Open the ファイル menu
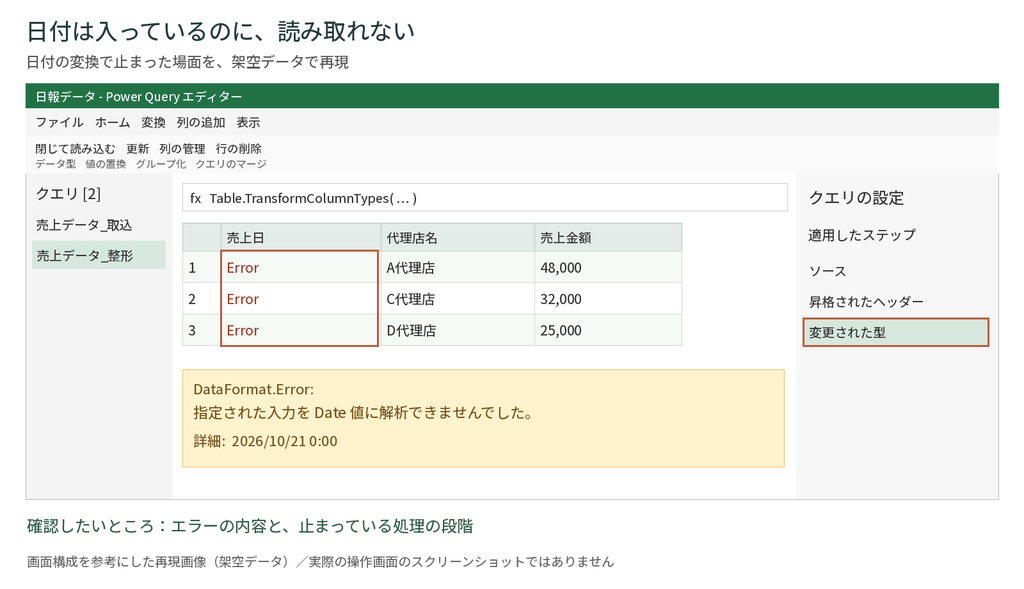Image resolution: width=1024 pixels, height=589 pixels. (59, 122)
